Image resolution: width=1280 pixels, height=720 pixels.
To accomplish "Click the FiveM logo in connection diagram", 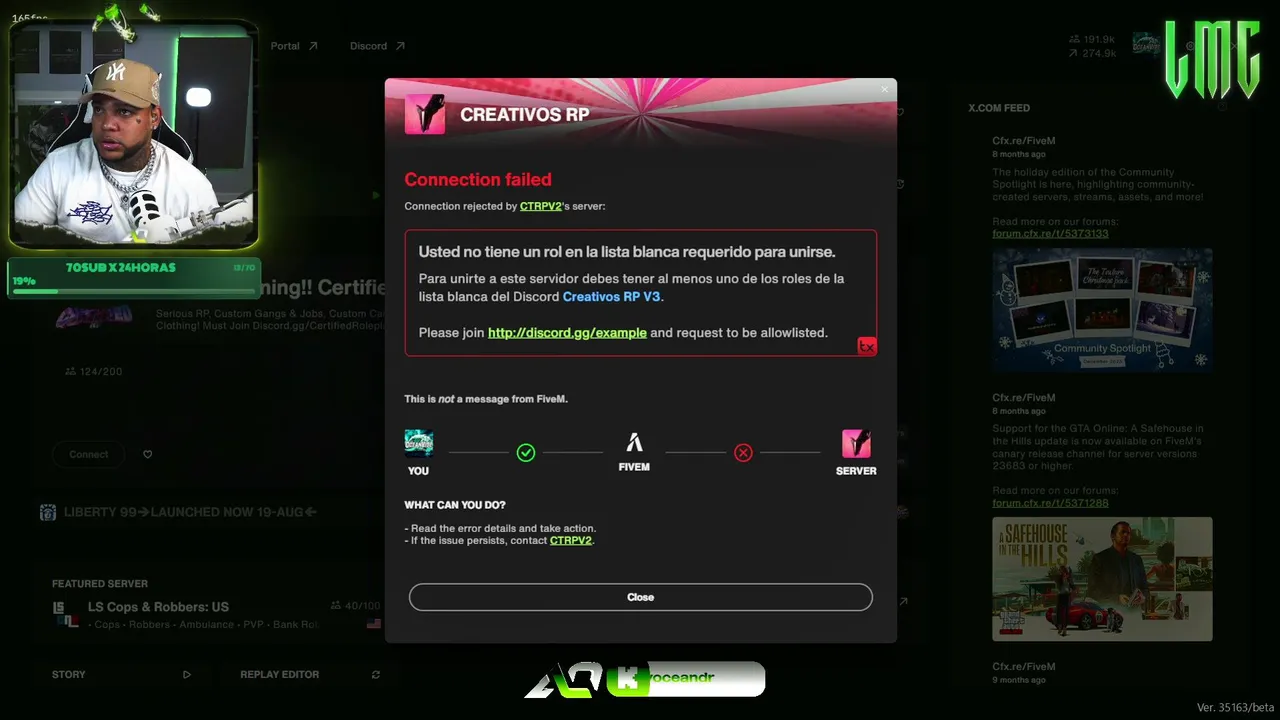I will click(634, 443).
